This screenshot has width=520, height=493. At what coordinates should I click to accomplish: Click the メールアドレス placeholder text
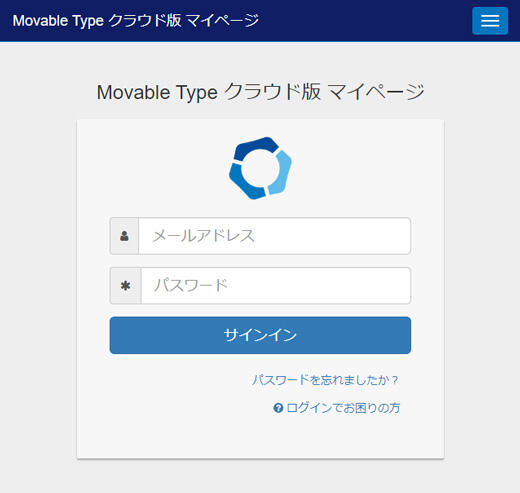tap(204, 236)
